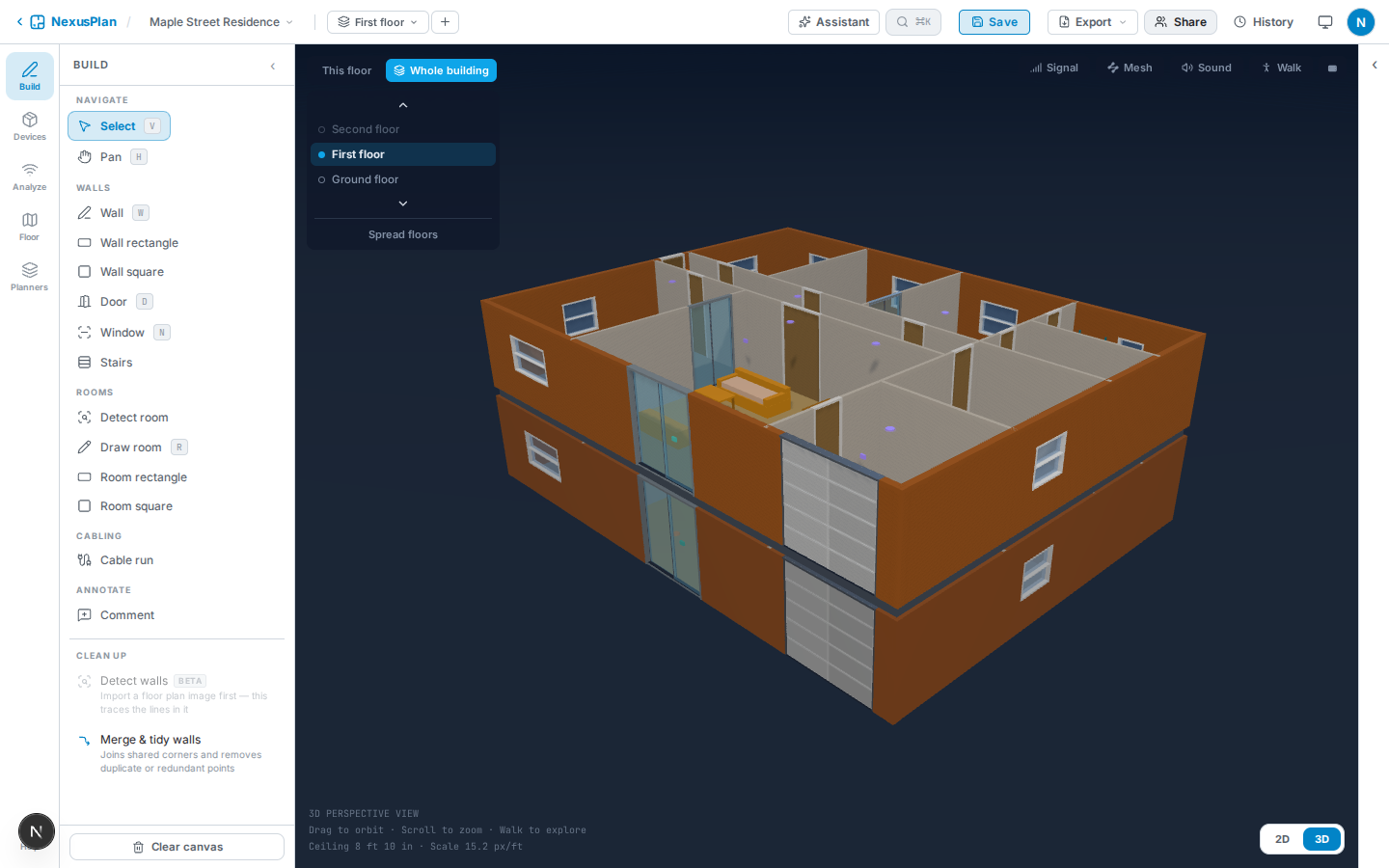This screenshot has width=1389, height=868.
Task: Toggle the Signal overlay
Action: 1054,68
